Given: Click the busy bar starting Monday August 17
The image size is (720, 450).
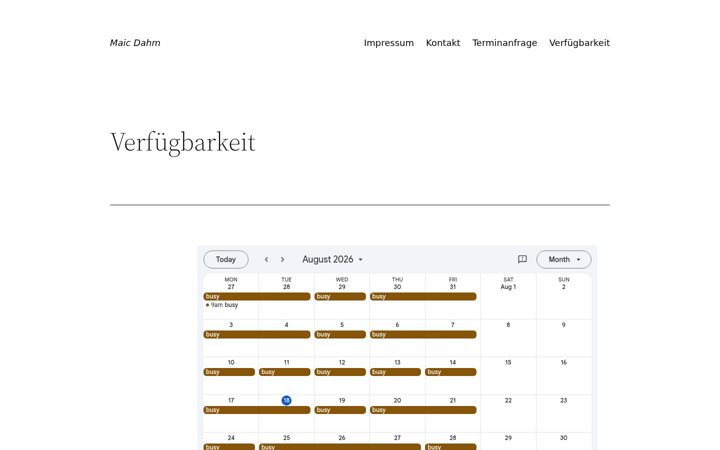Looking at the screenshot, I should [257, 410].
